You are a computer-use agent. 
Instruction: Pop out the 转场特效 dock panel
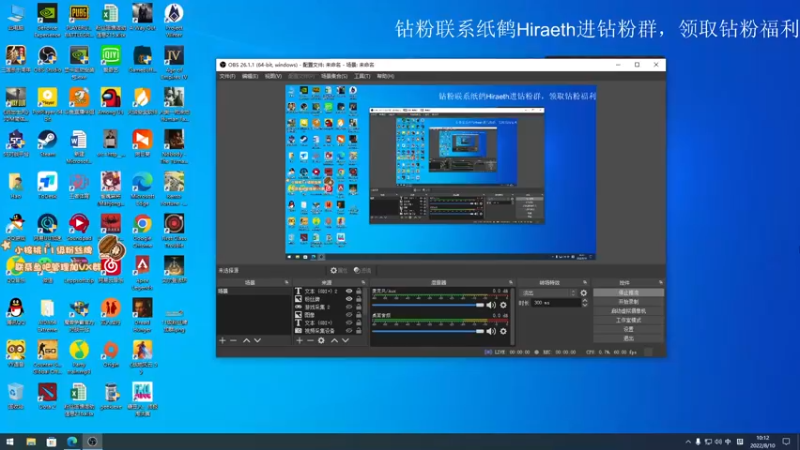pos(585,283)
